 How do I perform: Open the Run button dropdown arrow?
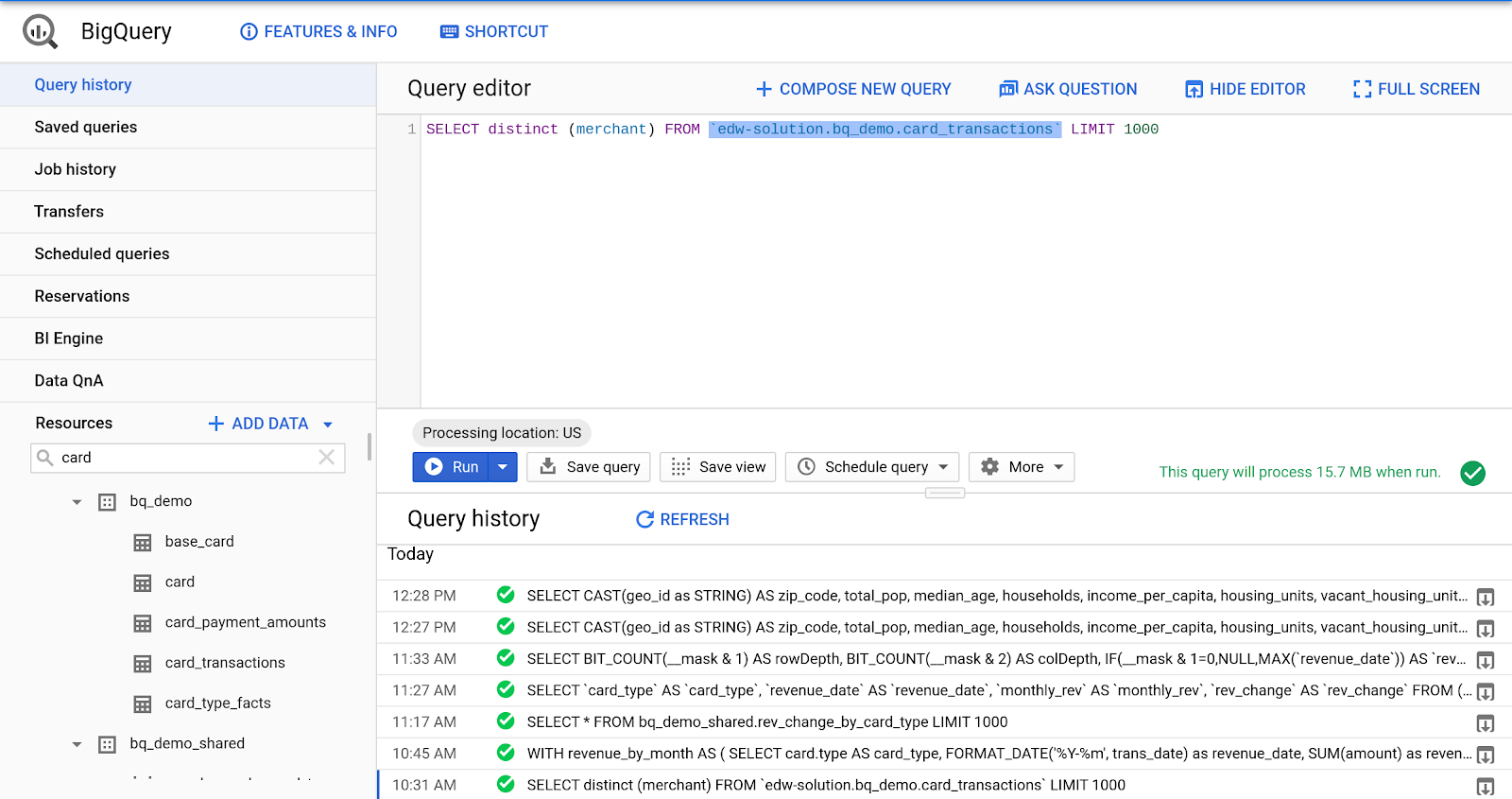(x=503, y=467)
